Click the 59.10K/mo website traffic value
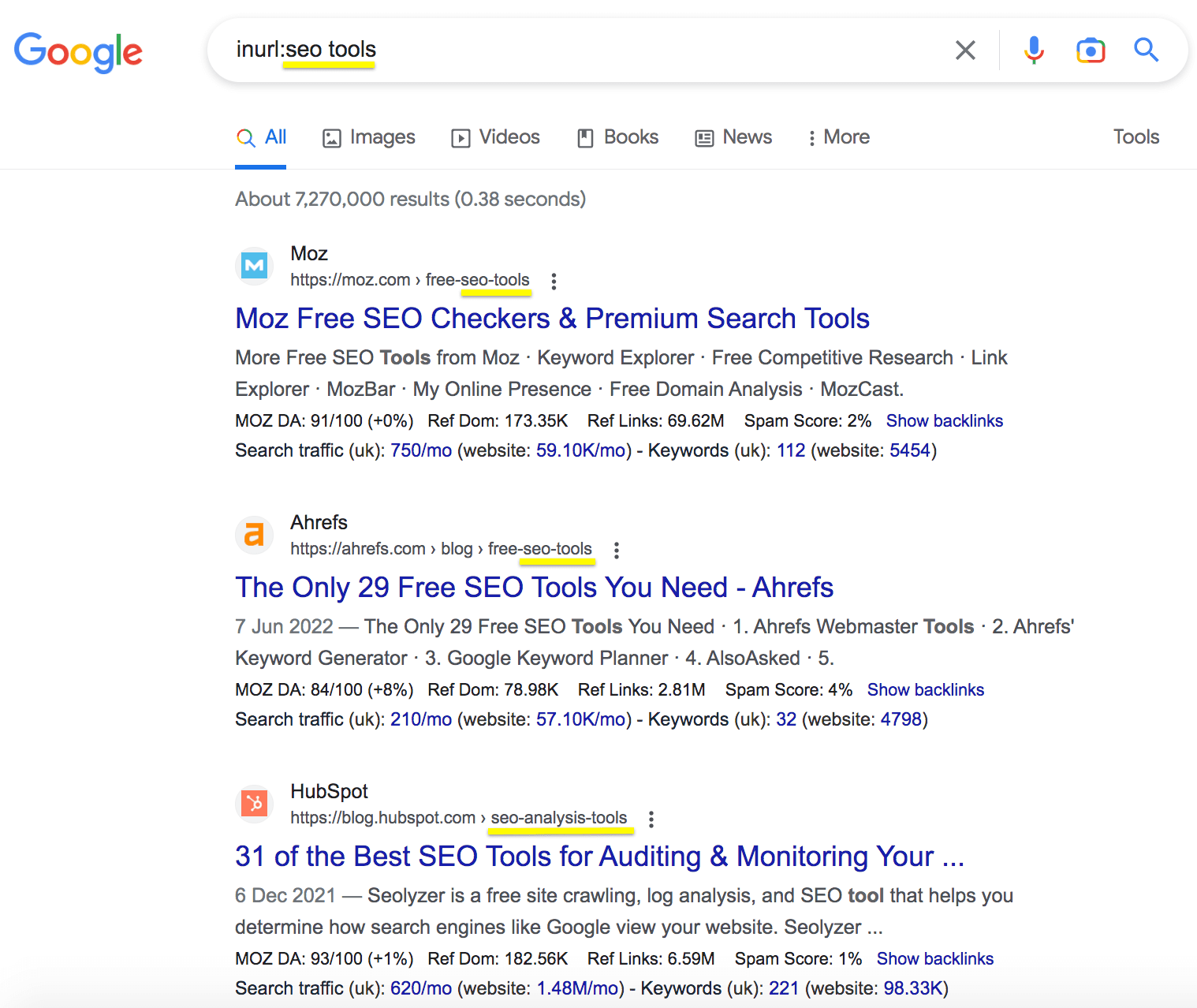Viewport: 1197px width, 1008px height. click(x=581, y=451)
